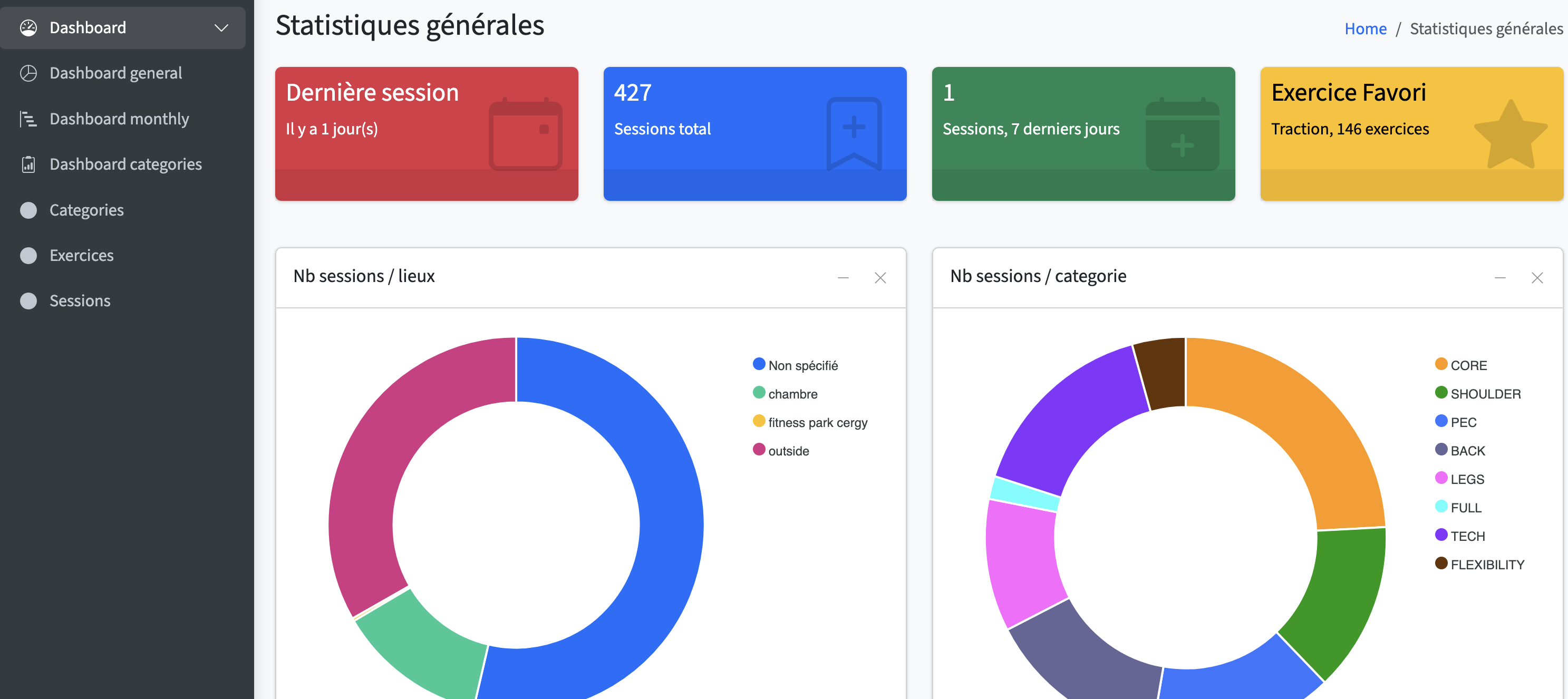Click the calendar icon on Dernière session card
Viewport: 1568px width, 699px height.
[x=525, y=134]
